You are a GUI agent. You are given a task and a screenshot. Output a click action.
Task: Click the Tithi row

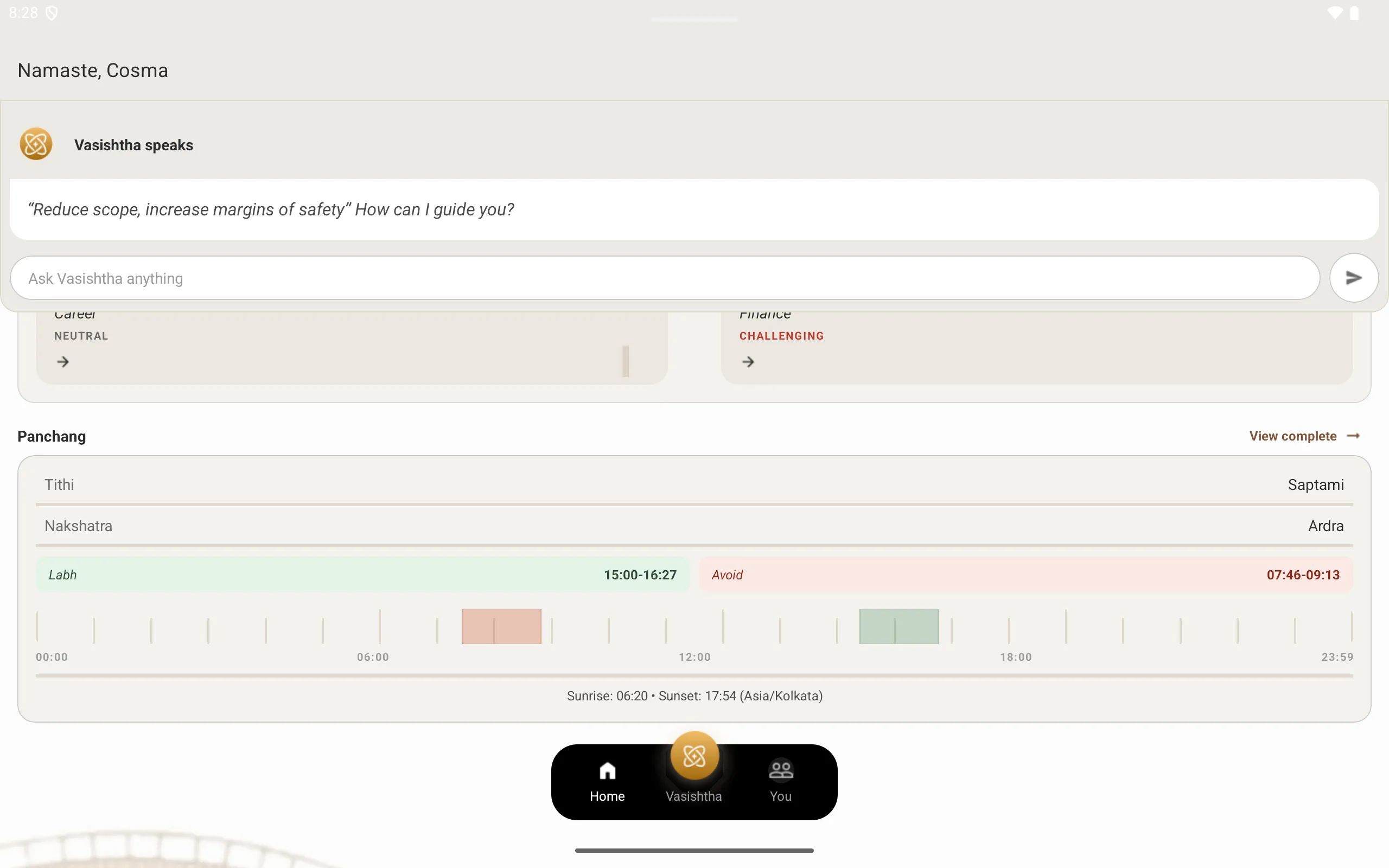tap(694, 484)
